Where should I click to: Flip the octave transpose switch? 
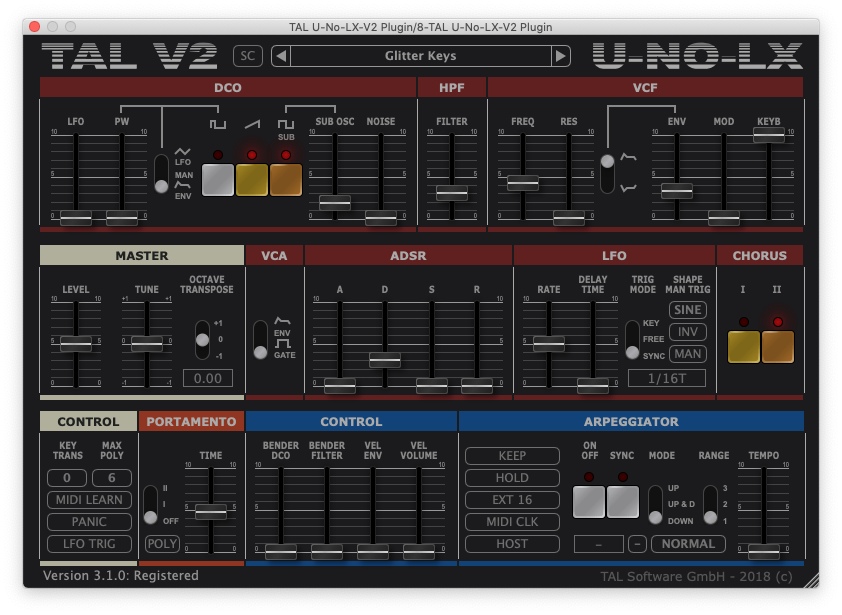tap(202, 340)
